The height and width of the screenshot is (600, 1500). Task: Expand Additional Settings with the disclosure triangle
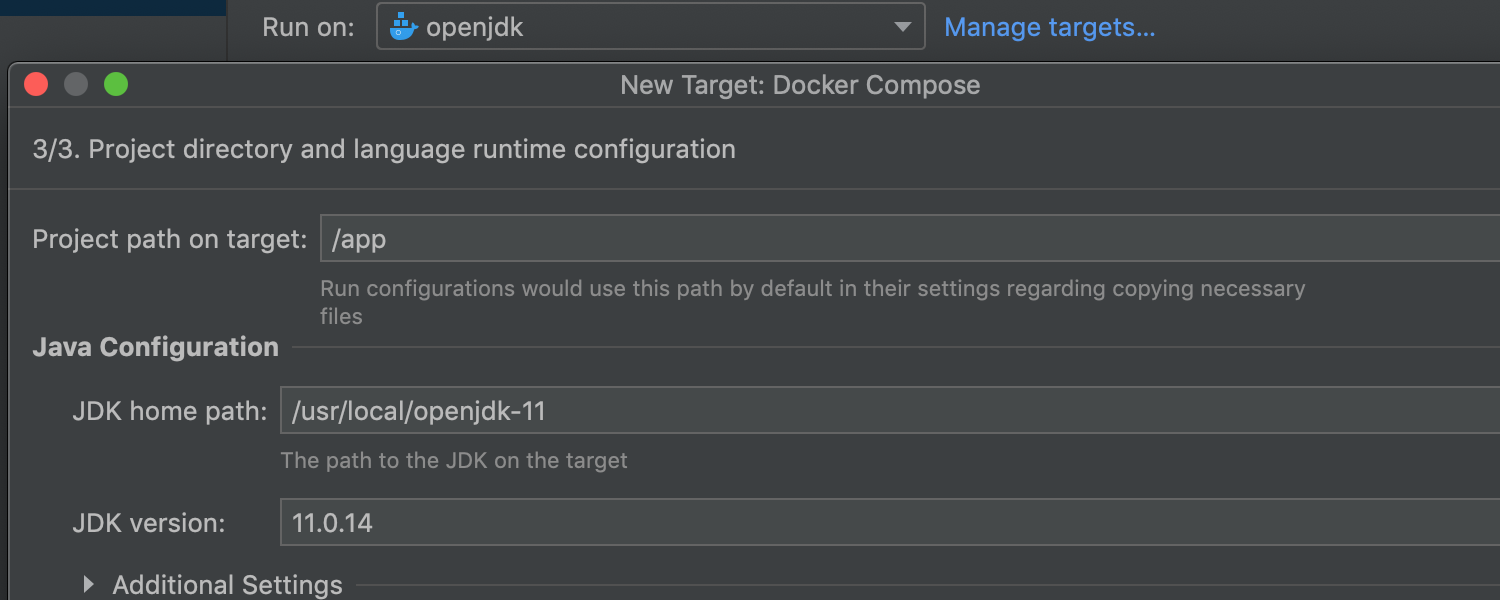(x=89, y=585)
